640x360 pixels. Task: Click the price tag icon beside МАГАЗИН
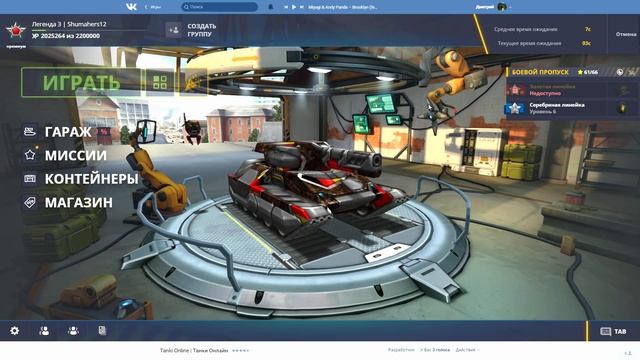coord(30,202)
